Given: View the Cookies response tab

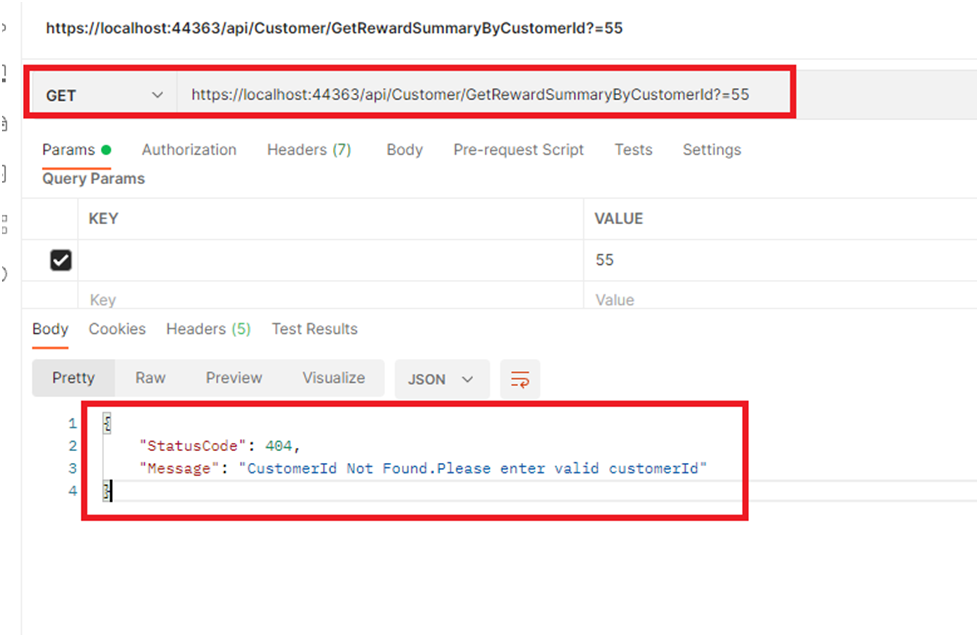Looking at the screenshot, I should click(117, 328).
